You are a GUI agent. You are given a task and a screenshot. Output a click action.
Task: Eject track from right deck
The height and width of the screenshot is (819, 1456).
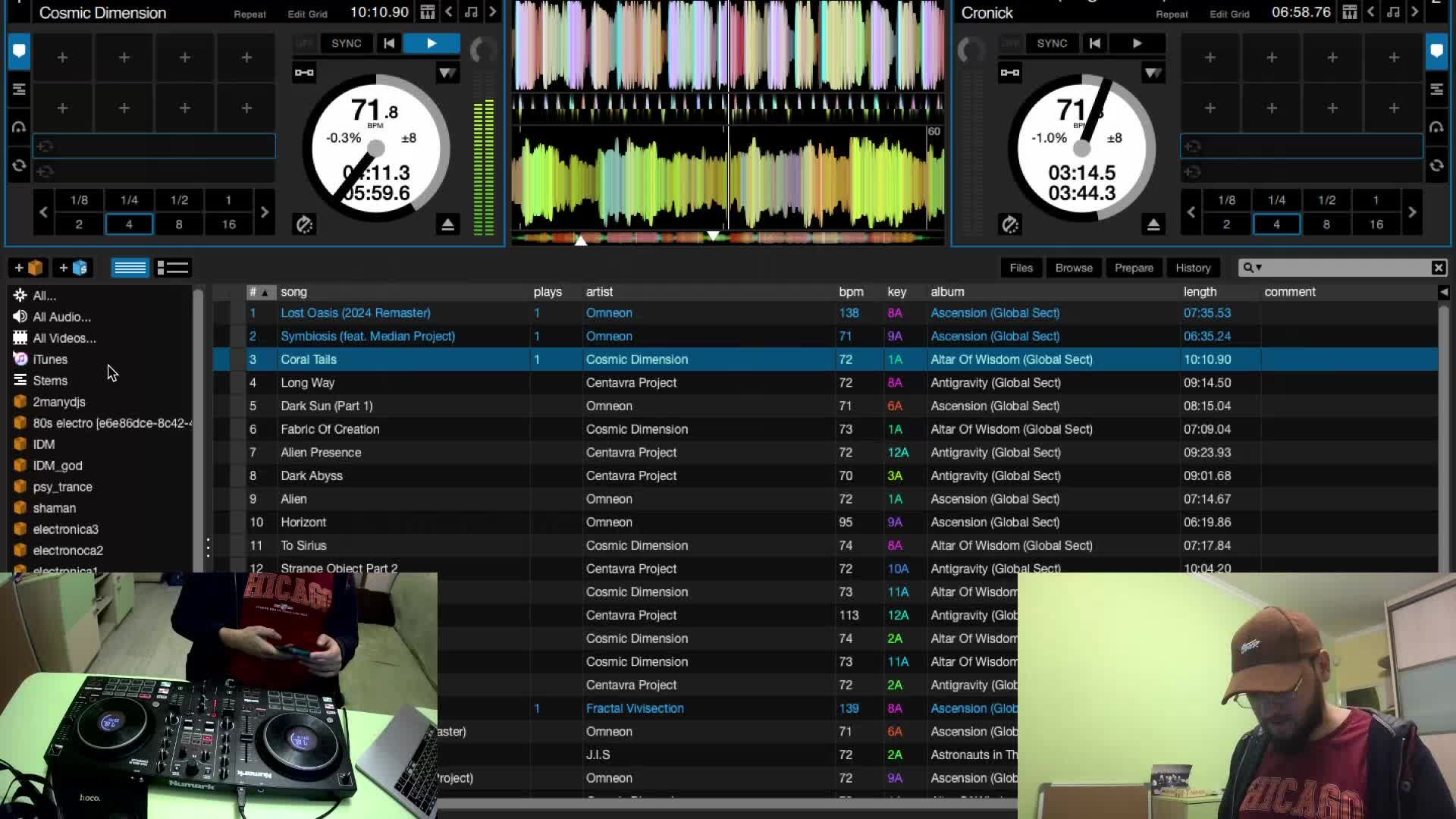[x=1153, y=224]
